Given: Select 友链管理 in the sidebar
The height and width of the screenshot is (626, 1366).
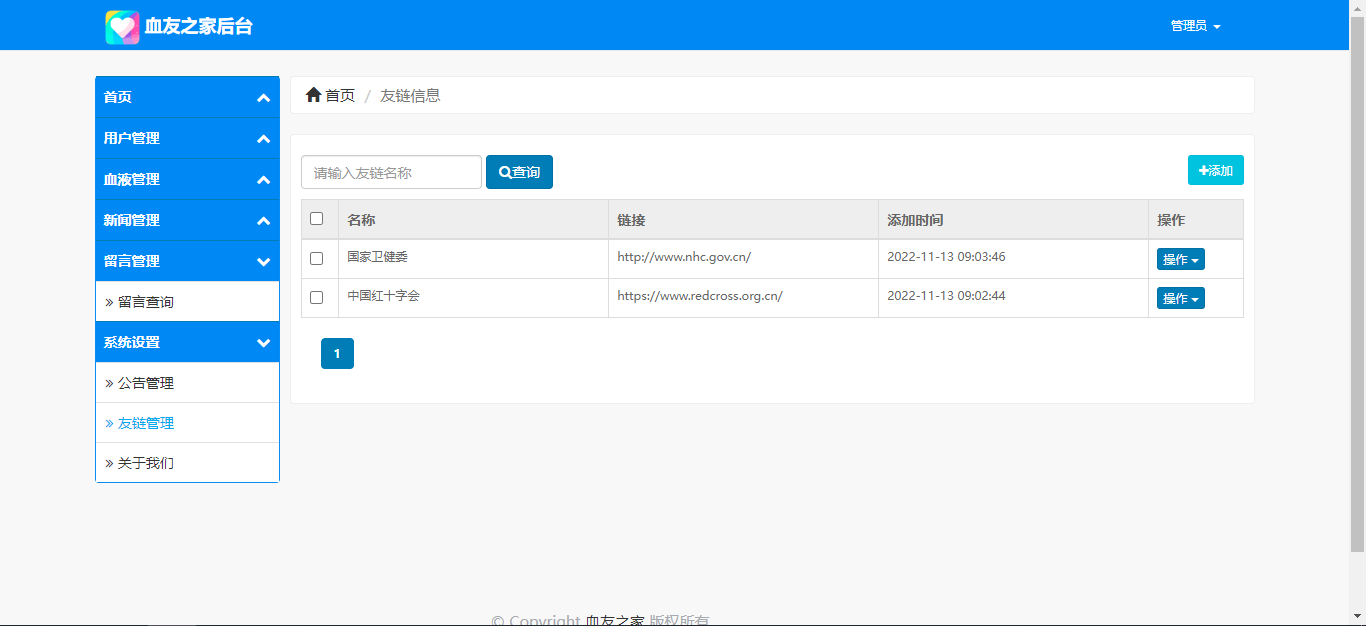Looking at the screenshot, I should [187, 423].
